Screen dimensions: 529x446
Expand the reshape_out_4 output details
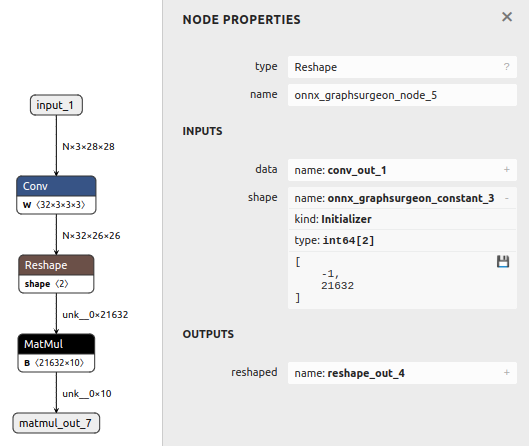pos(506,372)
